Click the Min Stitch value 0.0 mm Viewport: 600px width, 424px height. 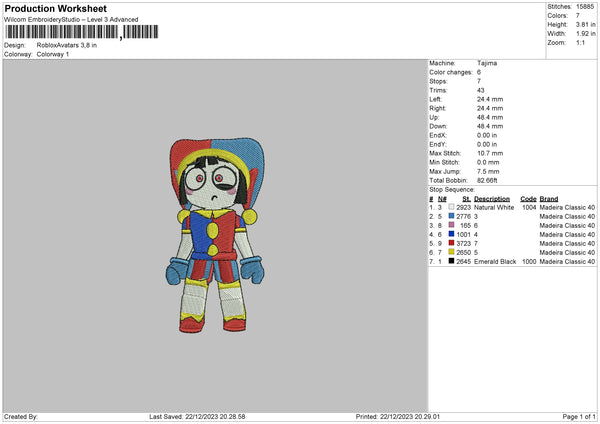(488, 162)
